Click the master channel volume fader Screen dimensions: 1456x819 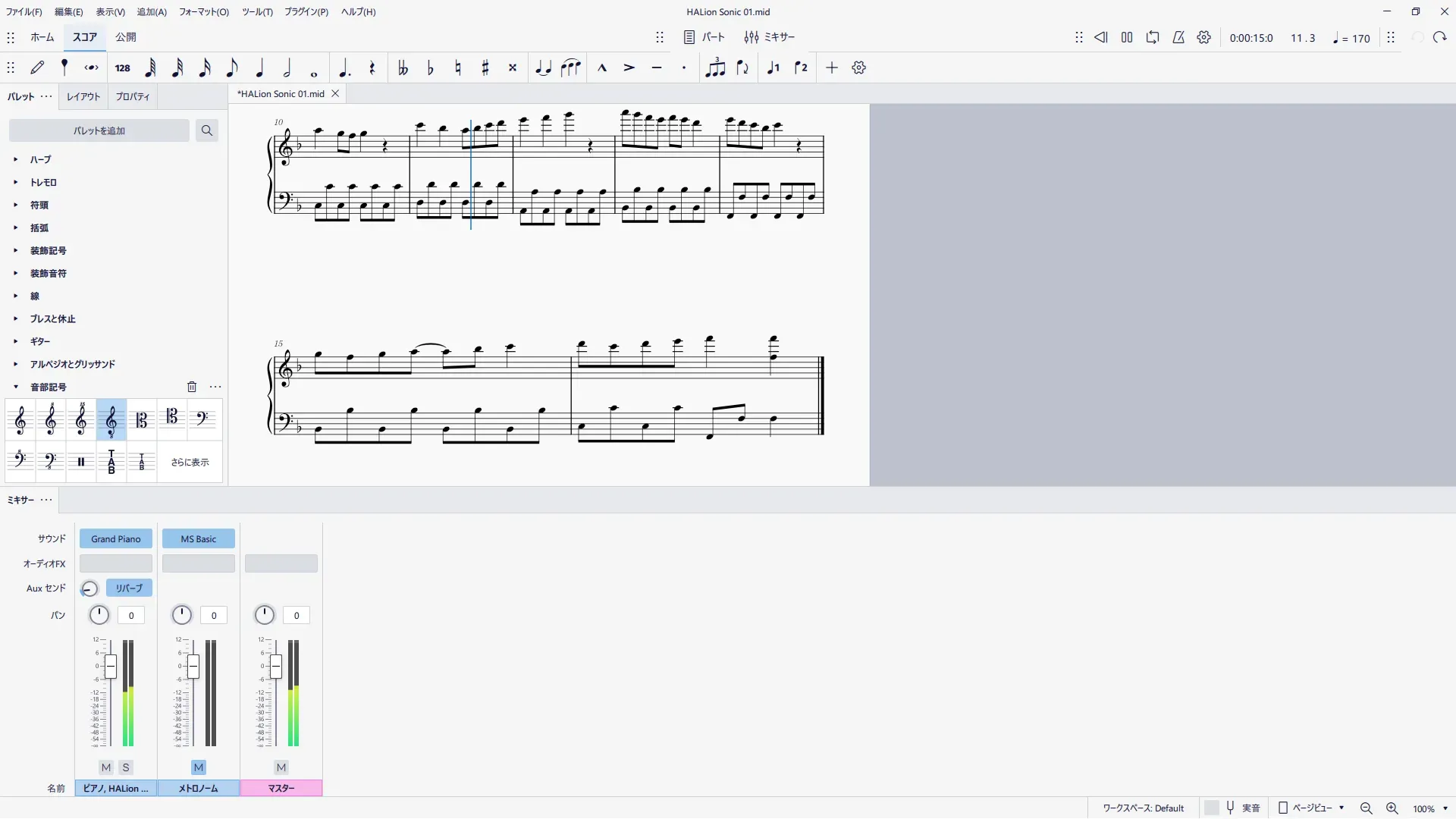click(x=276, y=667)
